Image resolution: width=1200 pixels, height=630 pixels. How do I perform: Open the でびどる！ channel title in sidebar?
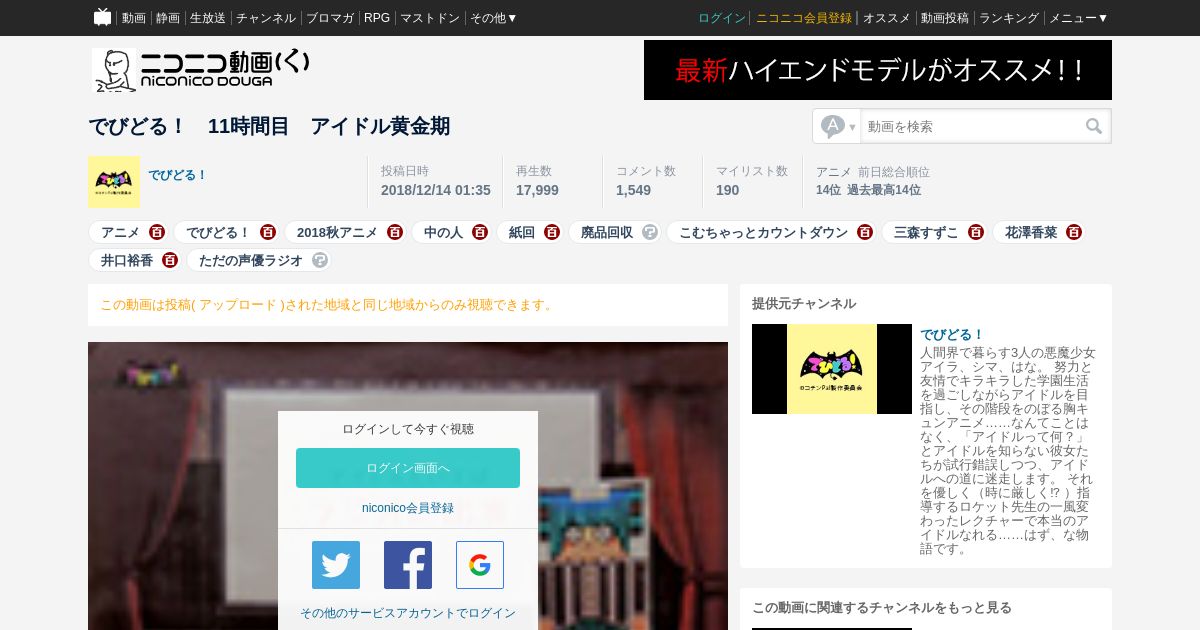pos(952,334)
